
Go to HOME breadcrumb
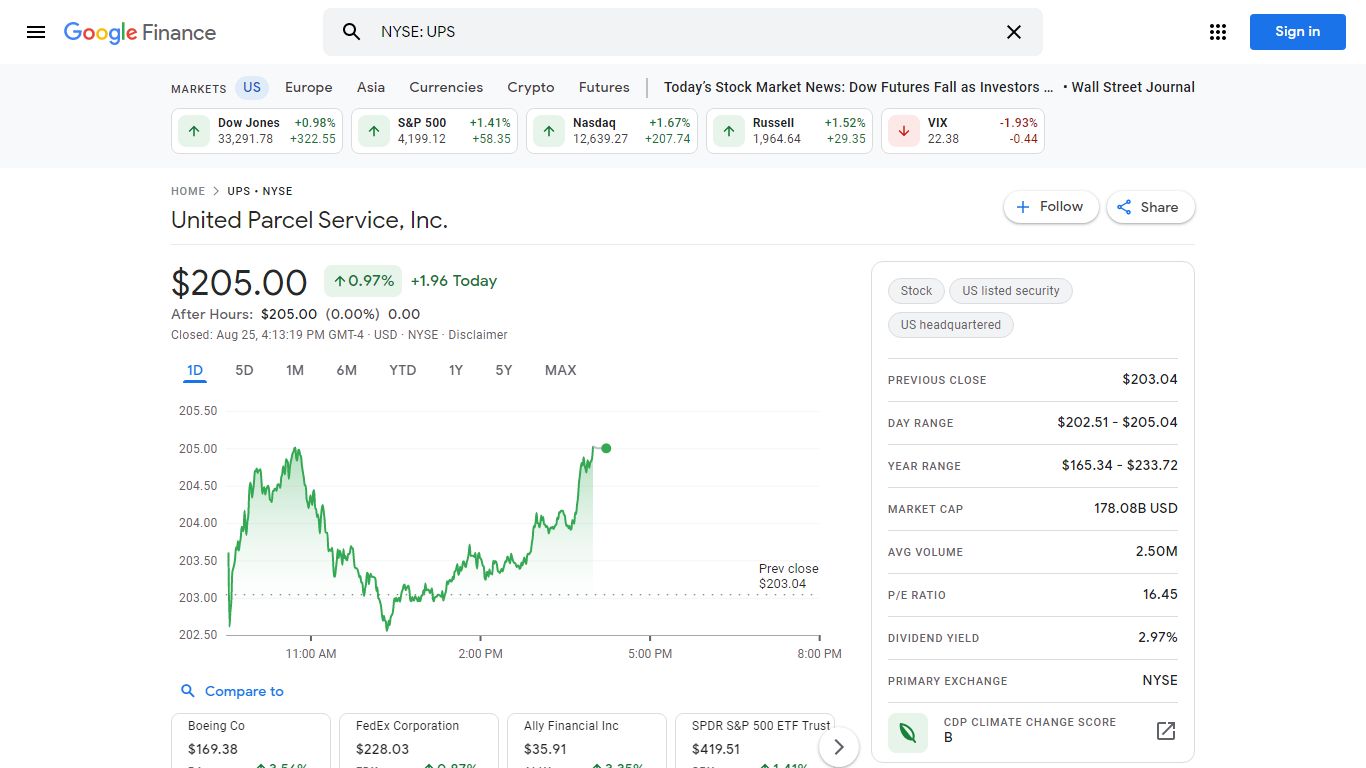coord(188,191)
